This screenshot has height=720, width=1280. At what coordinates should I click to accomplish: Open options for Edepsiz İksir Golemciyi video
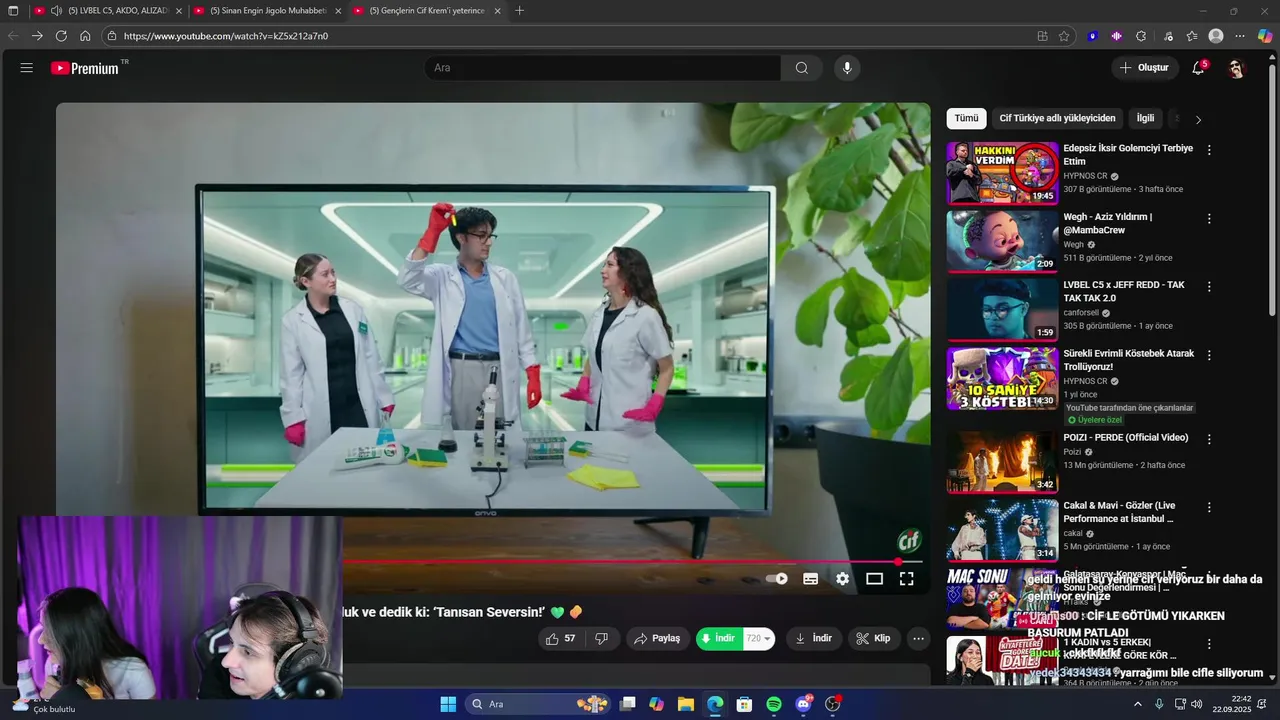[x=1209, y=150]
